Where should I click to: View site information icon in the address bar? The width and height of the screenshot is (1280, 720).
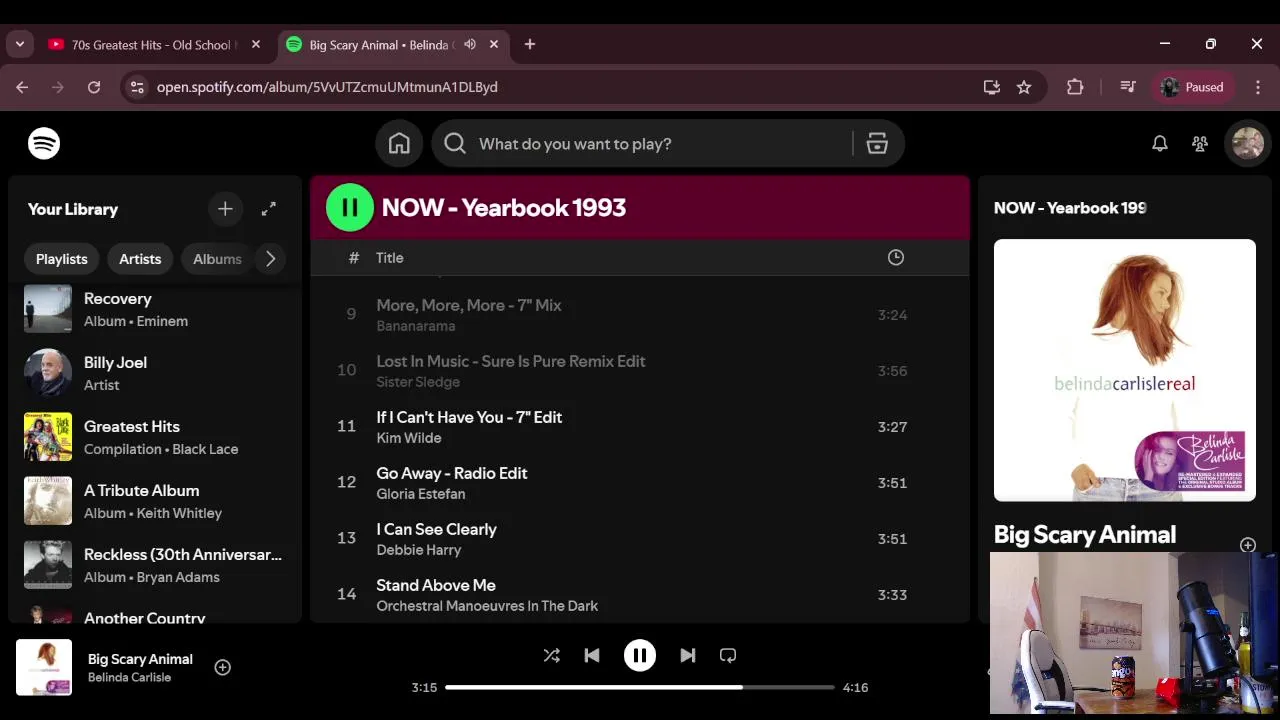point(137,87)
